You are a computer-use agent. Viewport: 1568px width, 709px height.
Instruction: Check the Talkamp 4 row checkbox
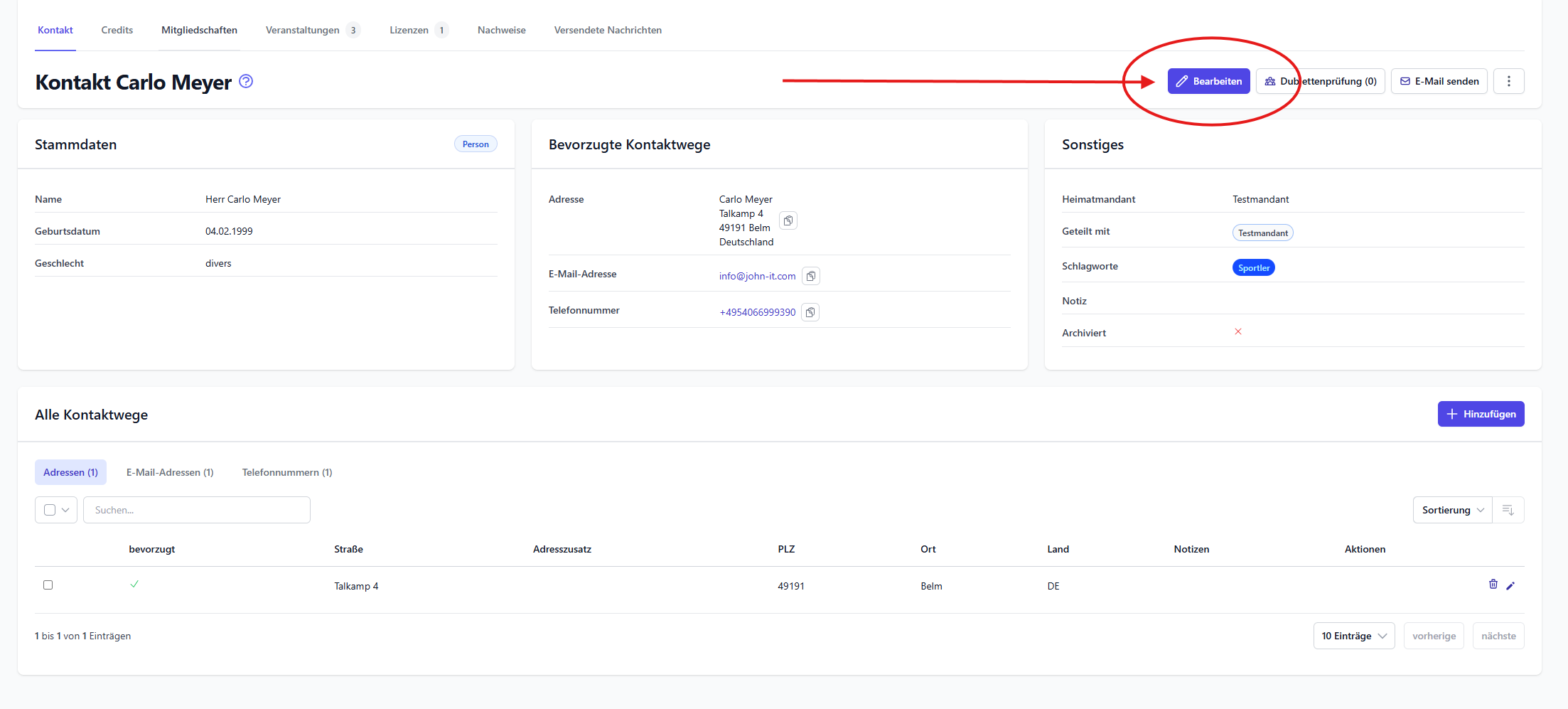tap(48, 585)
